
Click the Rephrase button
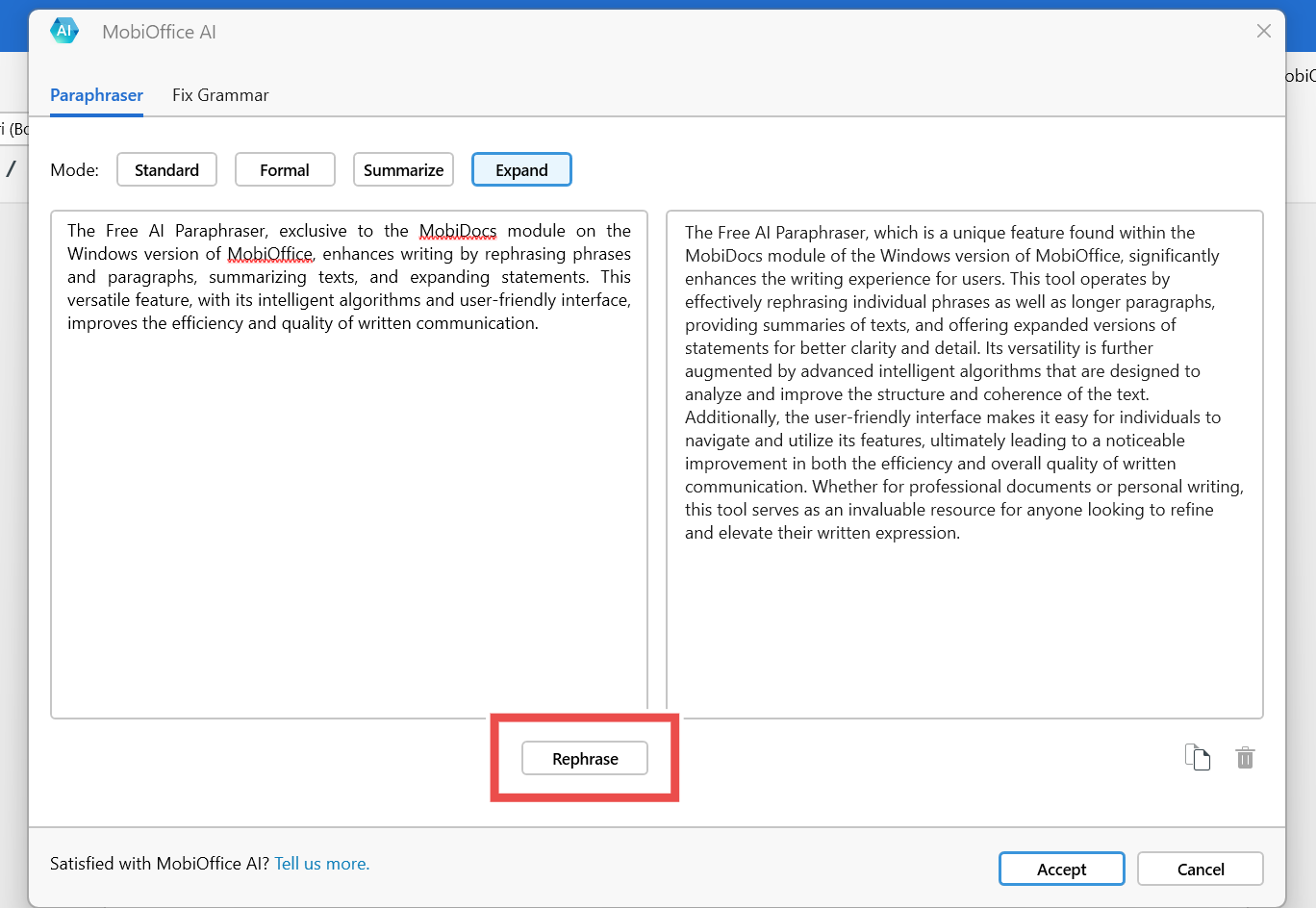tap(585, 758)
